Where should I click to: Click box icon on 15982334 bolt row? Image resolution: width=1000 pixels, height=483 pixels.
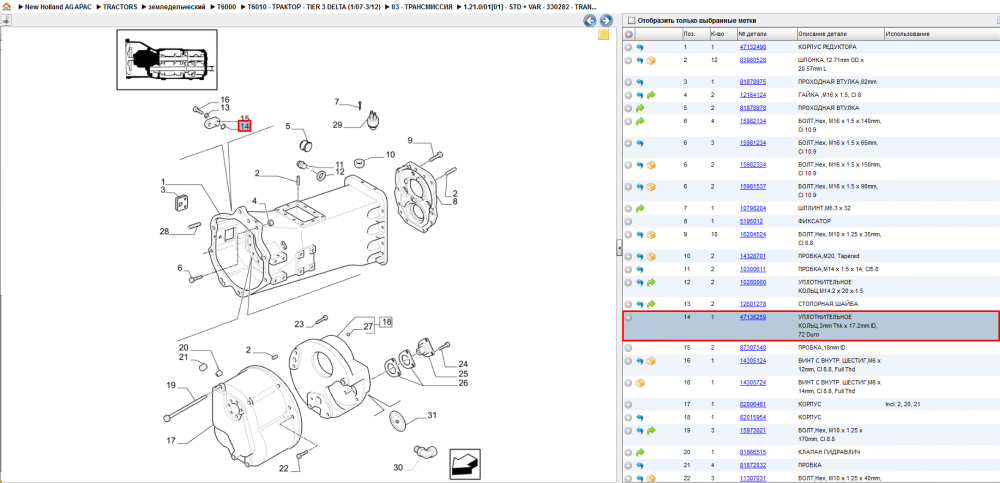pos(651,165)
